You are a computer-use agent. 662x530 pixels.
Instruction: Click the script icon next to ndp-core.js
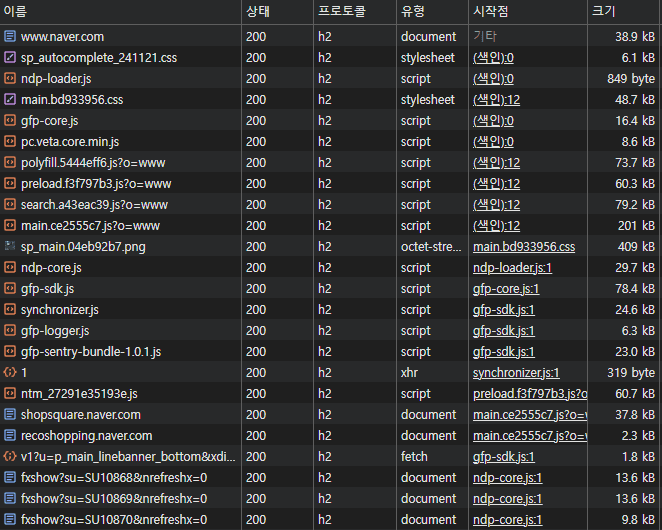point(10,267)
